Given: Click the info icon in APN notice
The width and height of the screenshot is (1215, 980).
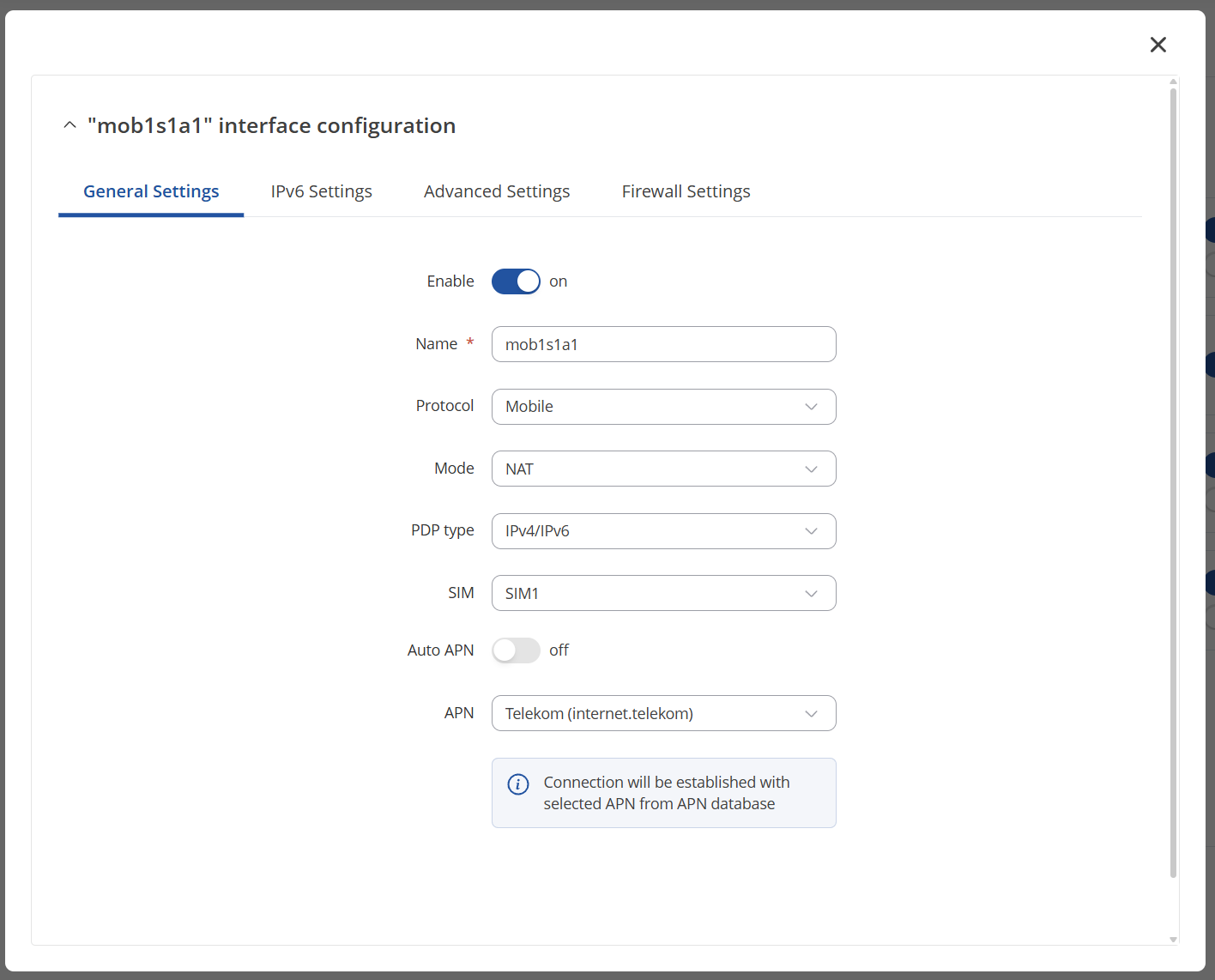Looking at the screenshot, I should point(518,784).
